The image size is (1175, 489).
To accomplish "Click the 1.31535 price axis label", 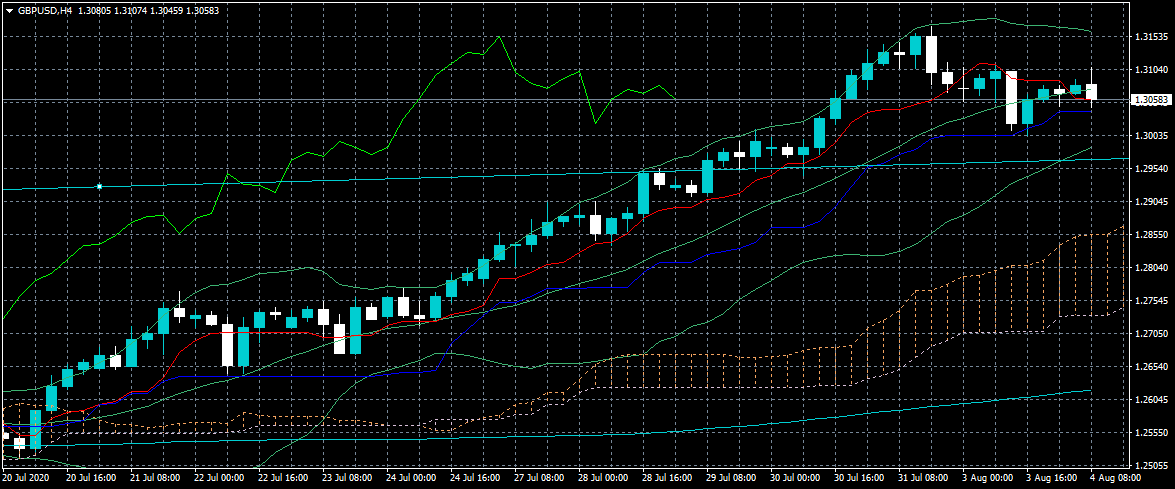I will [1151, 37].
